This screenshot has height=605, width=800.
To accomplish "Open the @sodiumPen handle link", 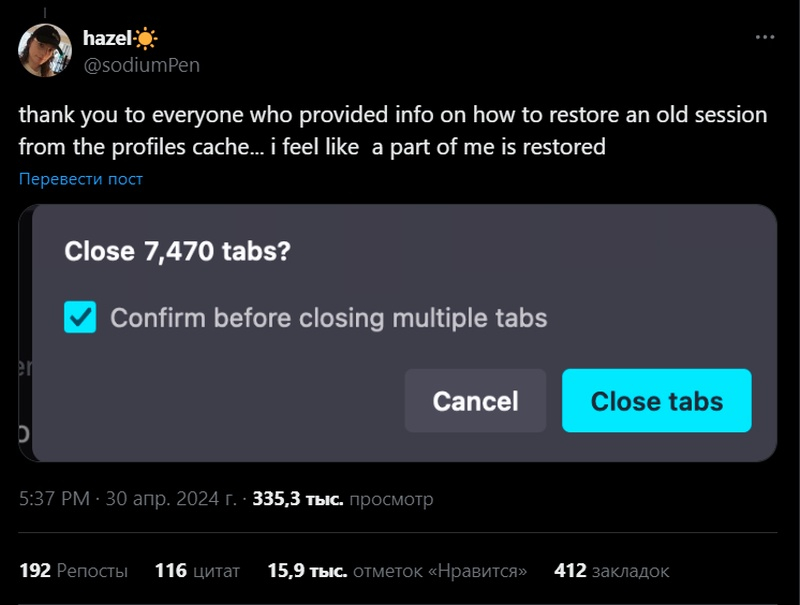I will click(141, 65).
